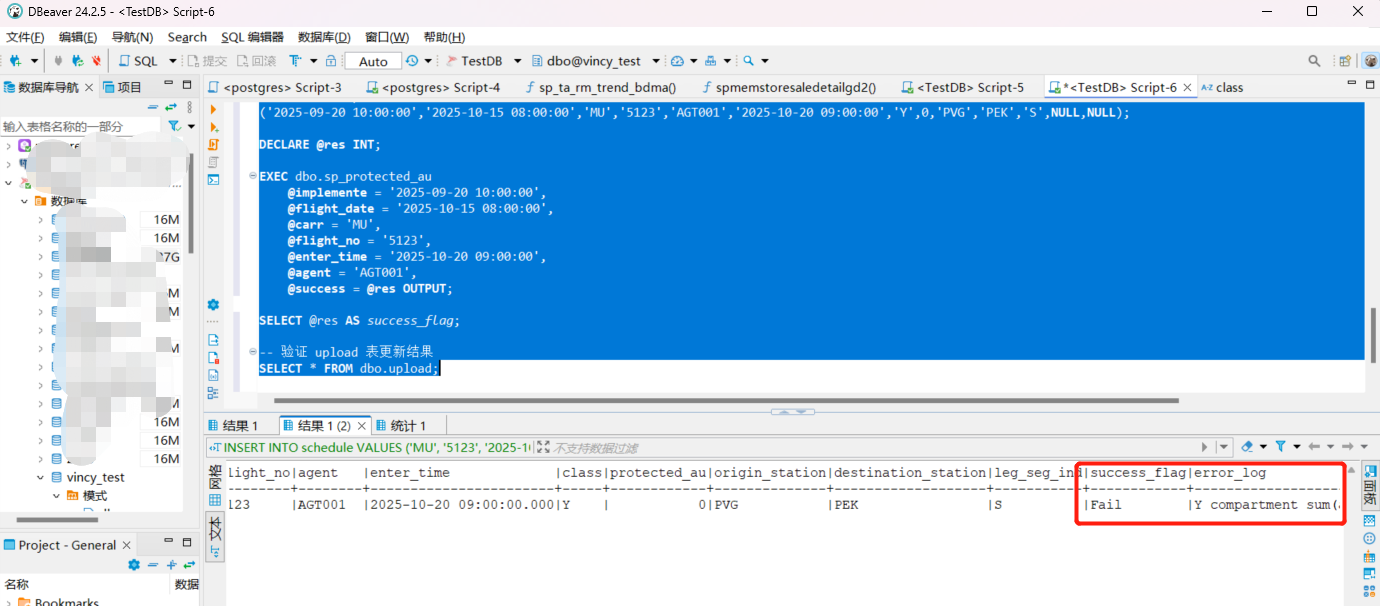The width and height of the screenshot is (1380, 606).
Task: Open the TestDB connection dropdown
Action: pyautogui.click(x=516, y=60)
